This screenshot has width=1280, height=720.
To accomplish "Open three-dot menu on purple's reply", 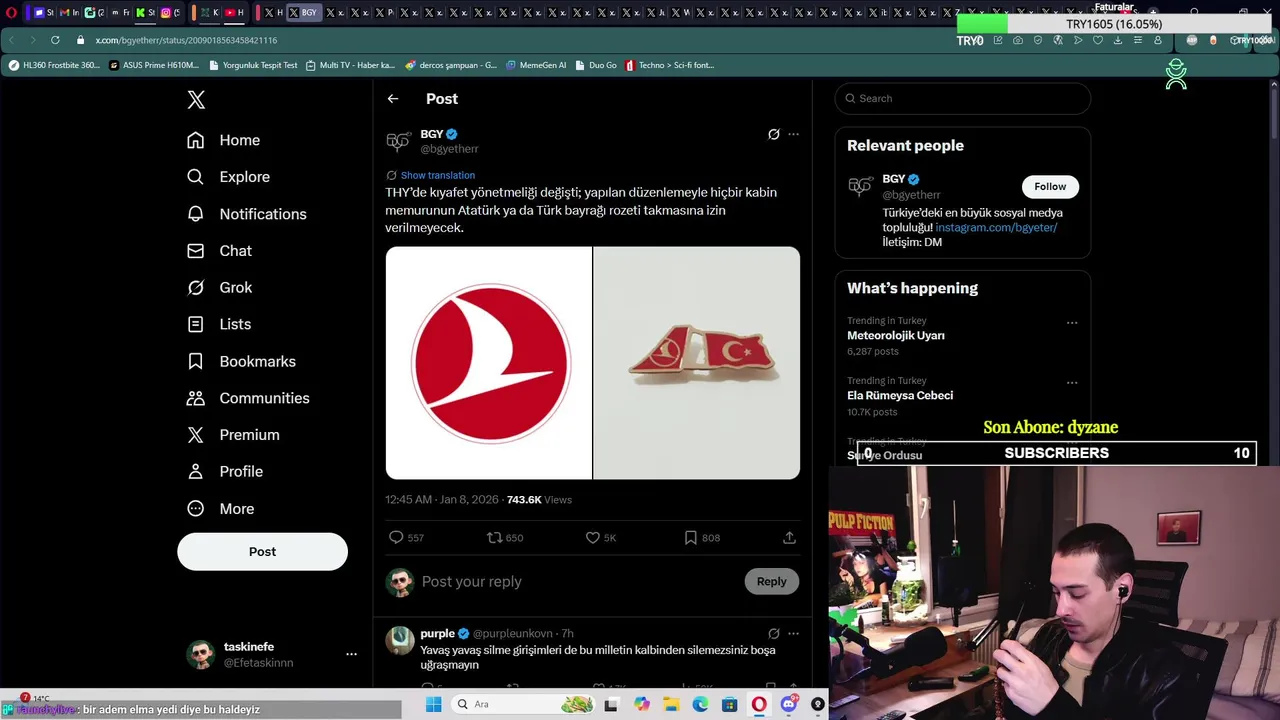I will (x=793, y=634).
